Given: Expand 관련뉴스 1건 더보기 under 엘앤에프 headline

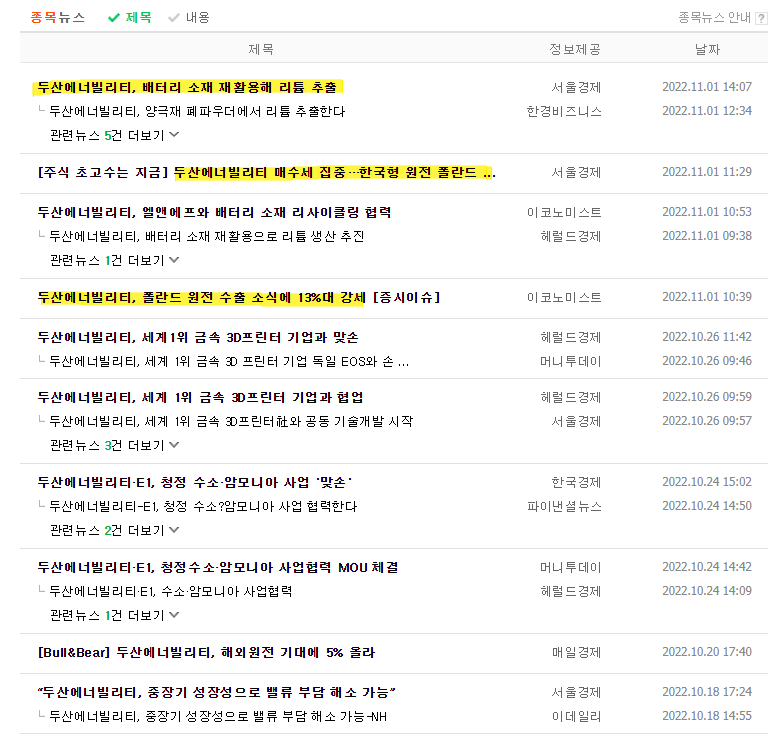Looking at the screenshot, I should [114, 260].
